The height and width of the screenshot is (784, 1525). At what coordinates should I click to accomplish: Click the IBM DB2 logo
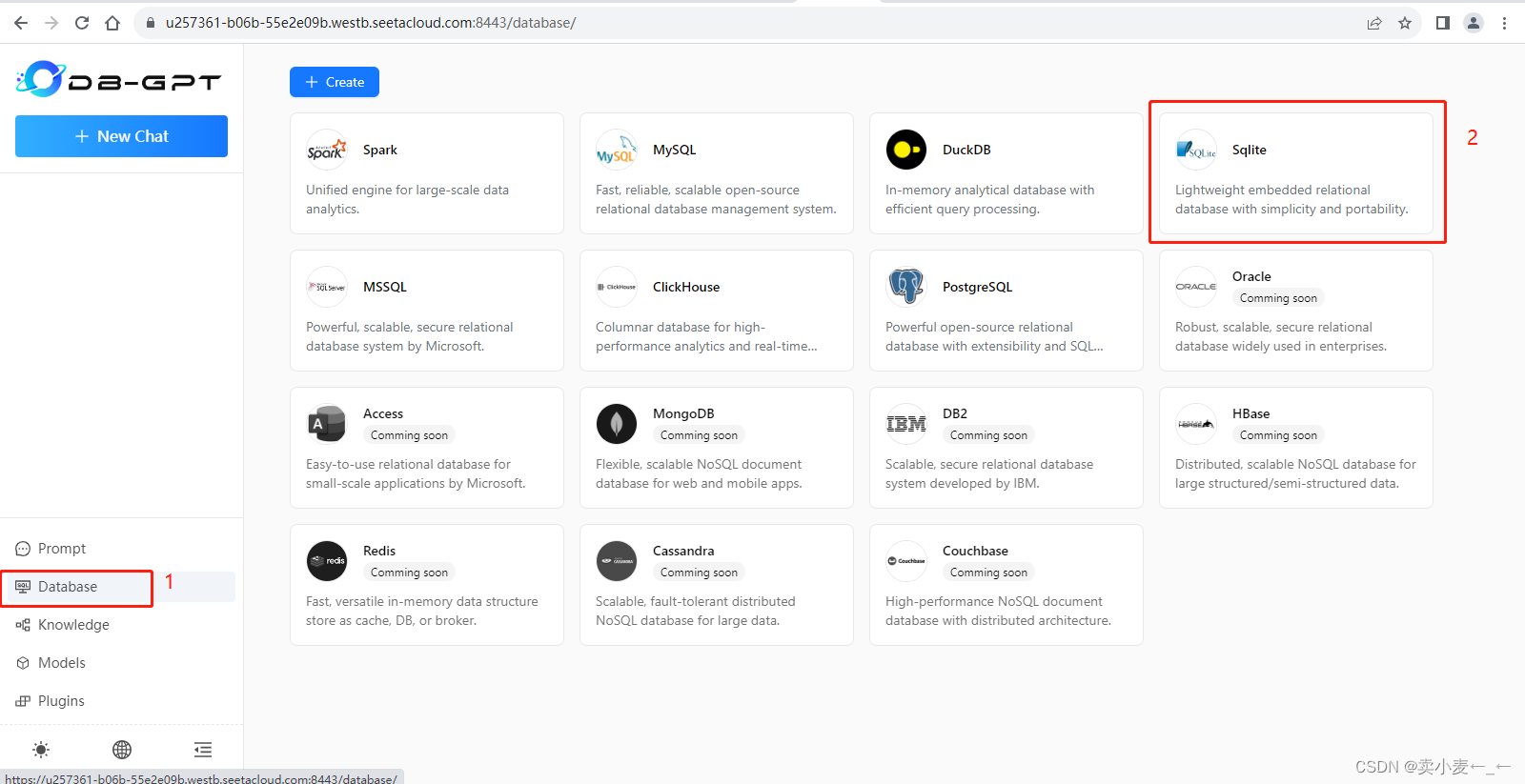pos(906,424)
